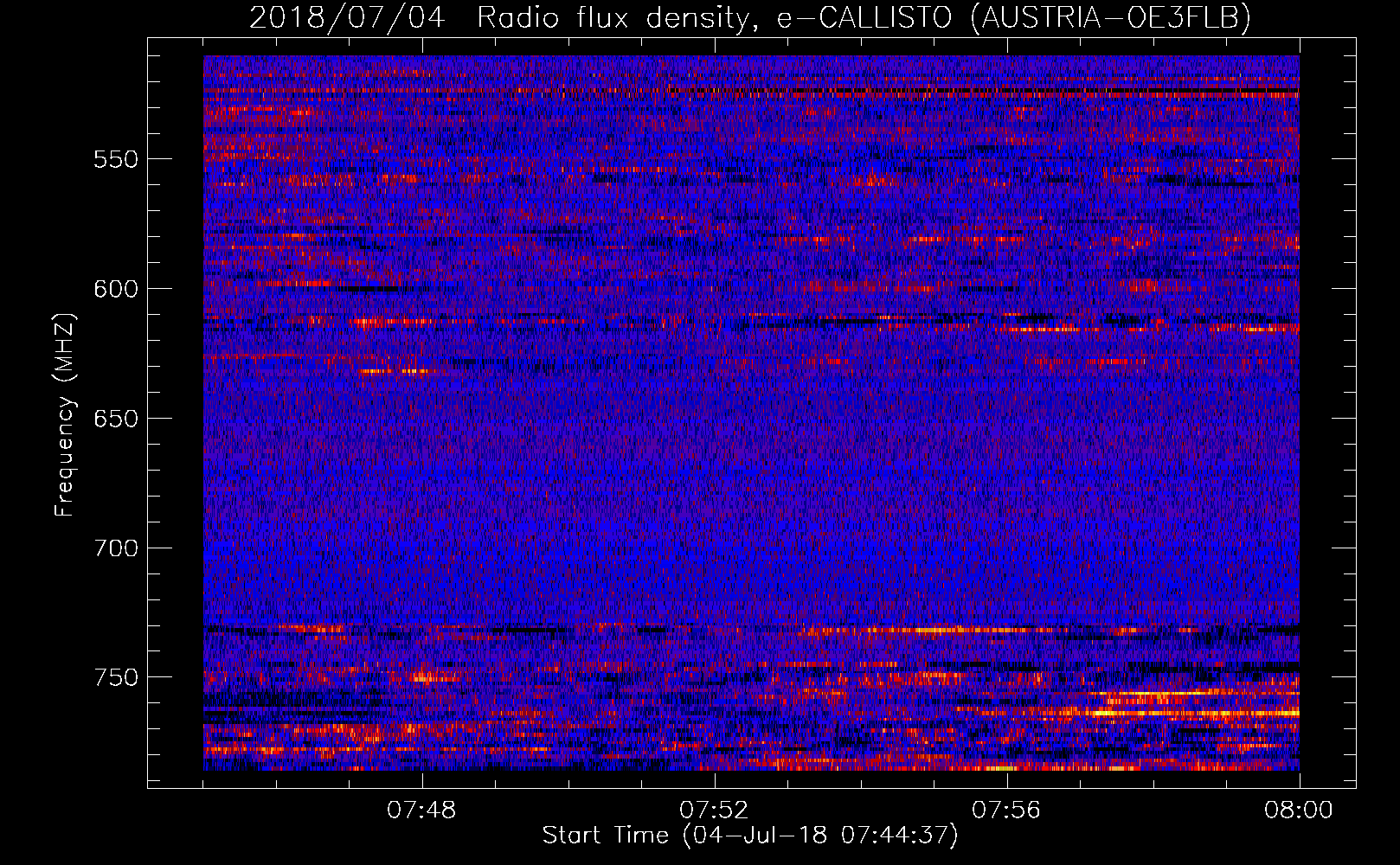The image size is (1400, 865).
Task: Click the plot title mentioning e-CALLISTO
Action: pyautogui.click(x=750, y=18)
